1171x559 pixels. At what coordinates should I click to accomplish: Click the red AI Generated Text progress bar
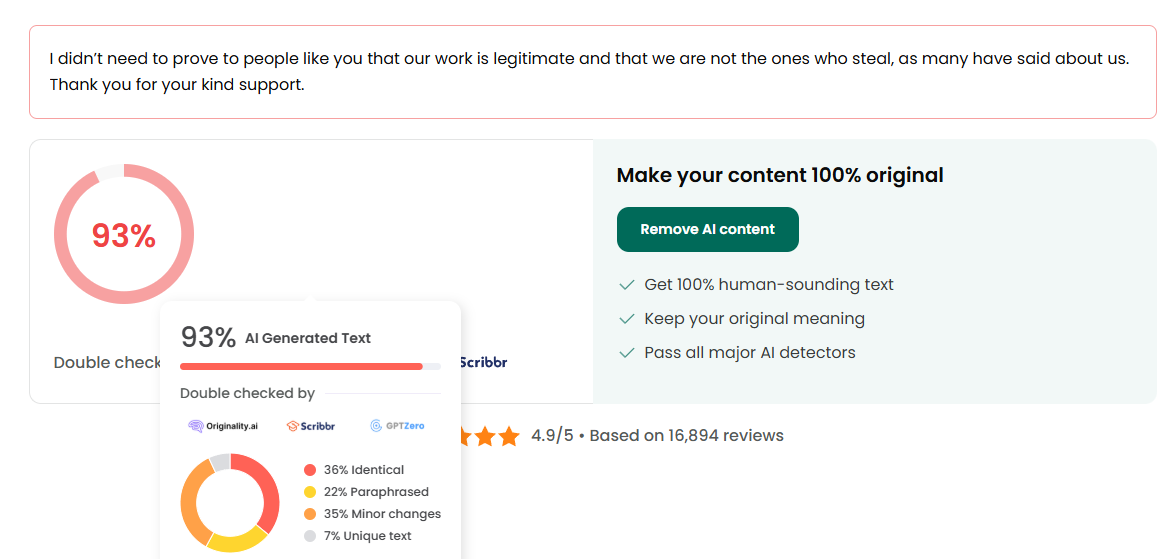[x=301, y=366]
